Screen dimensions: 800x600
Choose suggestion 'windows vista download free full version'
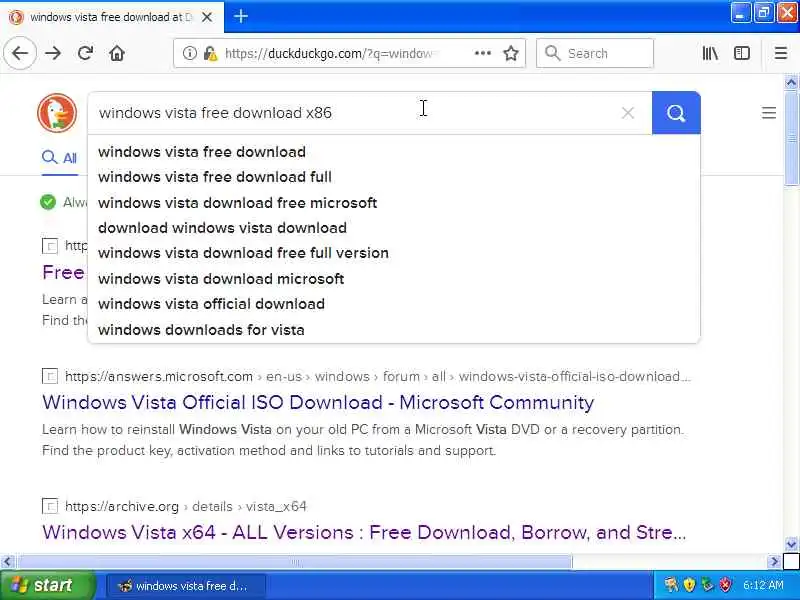coord(243,253)
